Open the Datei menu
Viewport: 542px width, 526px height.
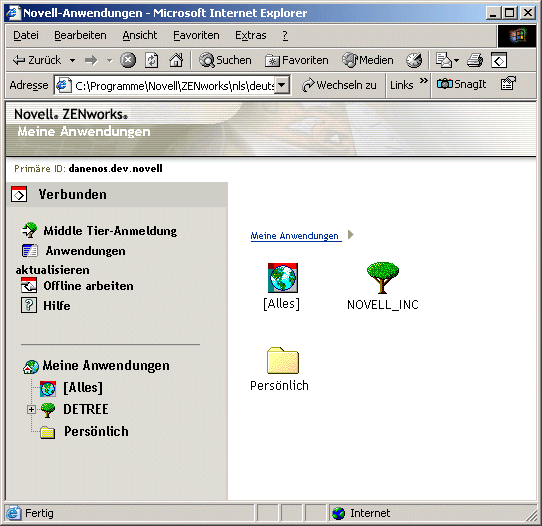26,35
